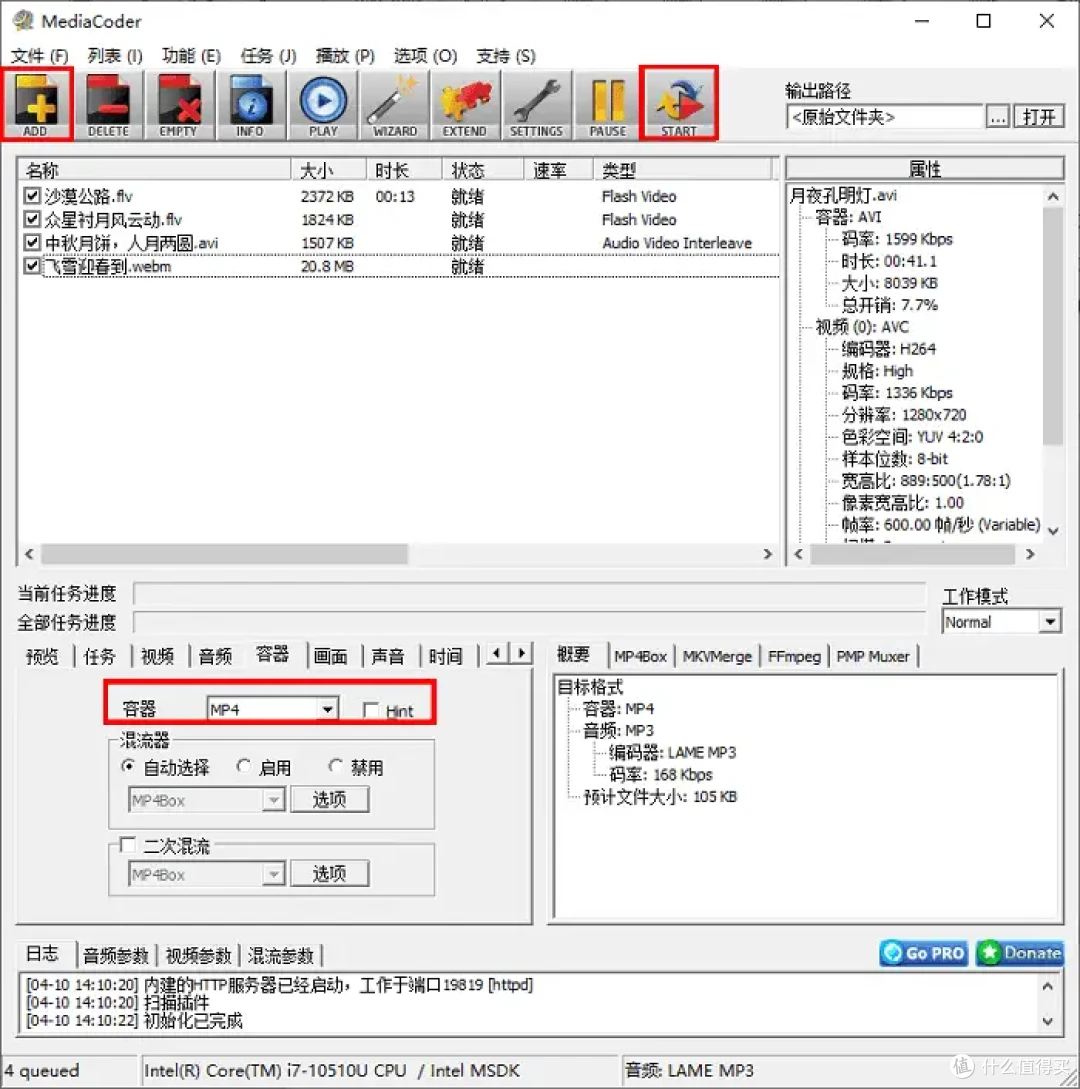Open the 列表 (I) menu

(x=115, y=56)
